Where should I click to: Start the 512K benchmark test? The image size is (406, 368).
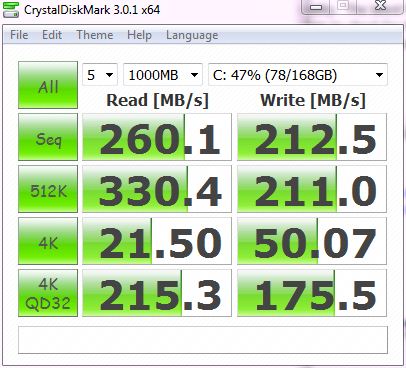(48, 189)
